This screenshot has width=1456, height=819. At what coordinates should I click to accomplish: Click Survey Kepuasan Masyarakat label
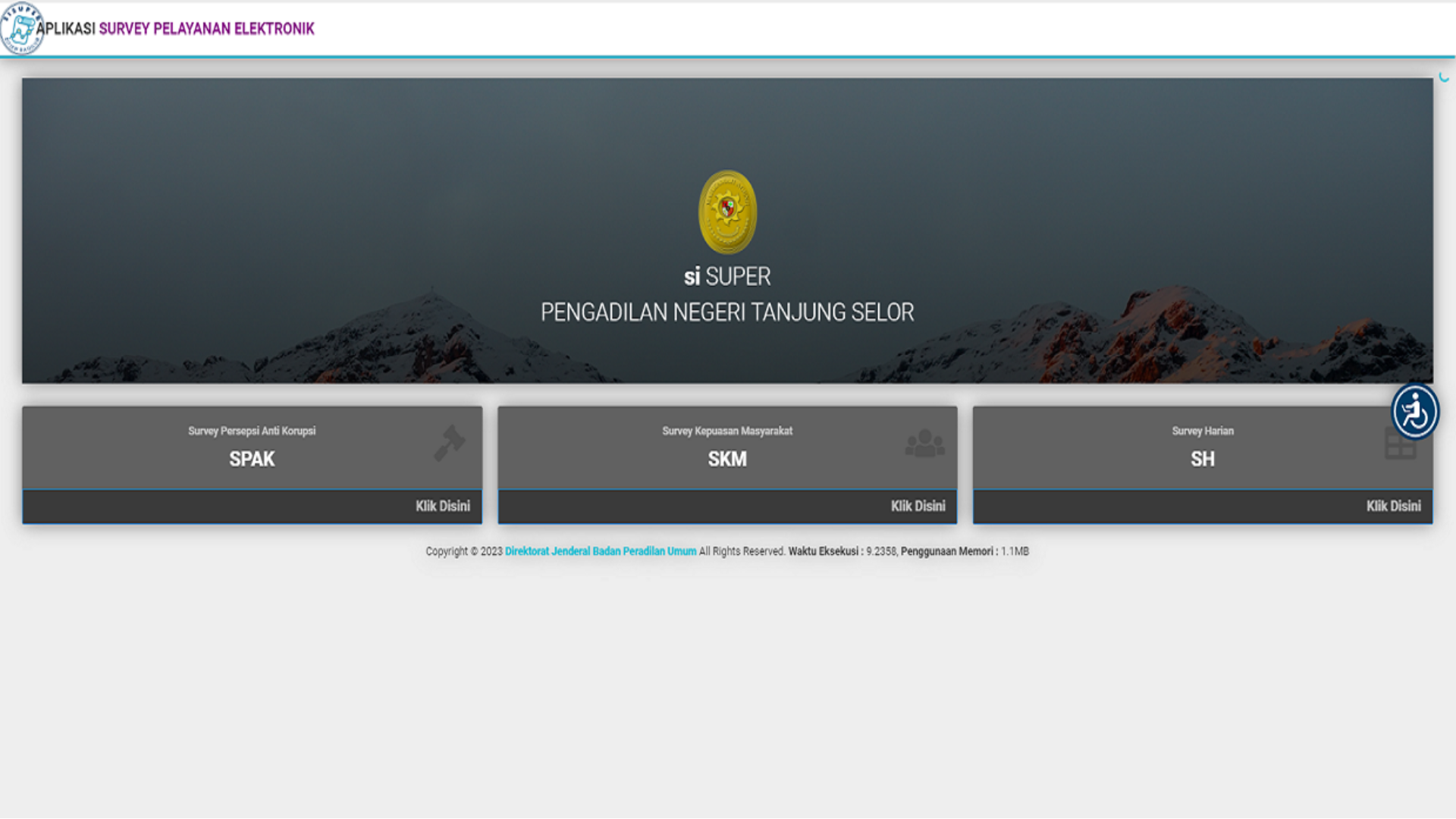tap(727, 431)
